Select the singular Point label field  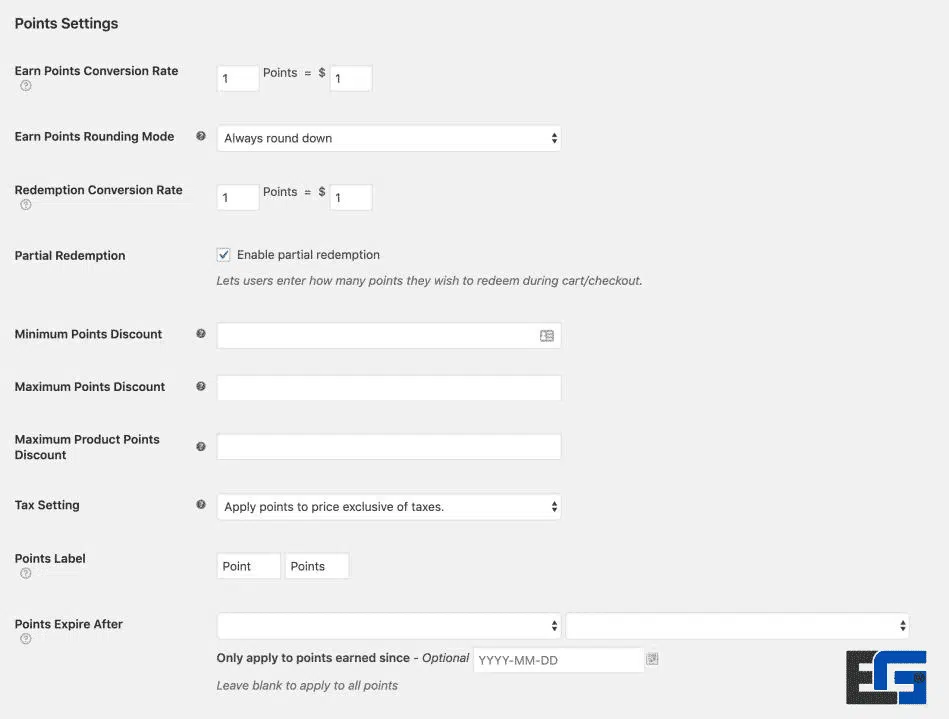tap(248, 565)
